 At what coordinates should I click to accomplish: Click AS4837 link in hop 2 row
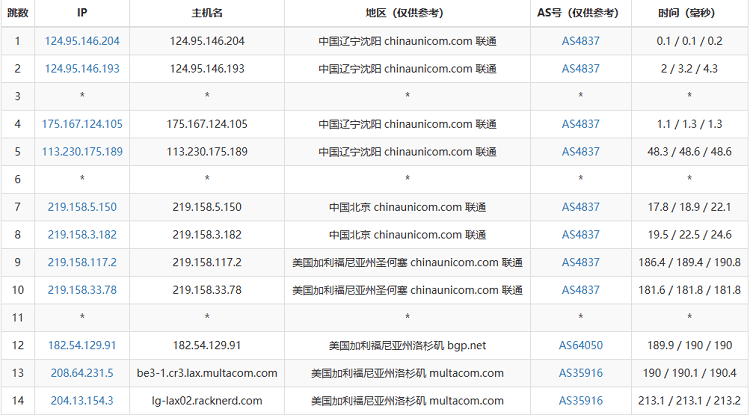[x=581, y=69]
